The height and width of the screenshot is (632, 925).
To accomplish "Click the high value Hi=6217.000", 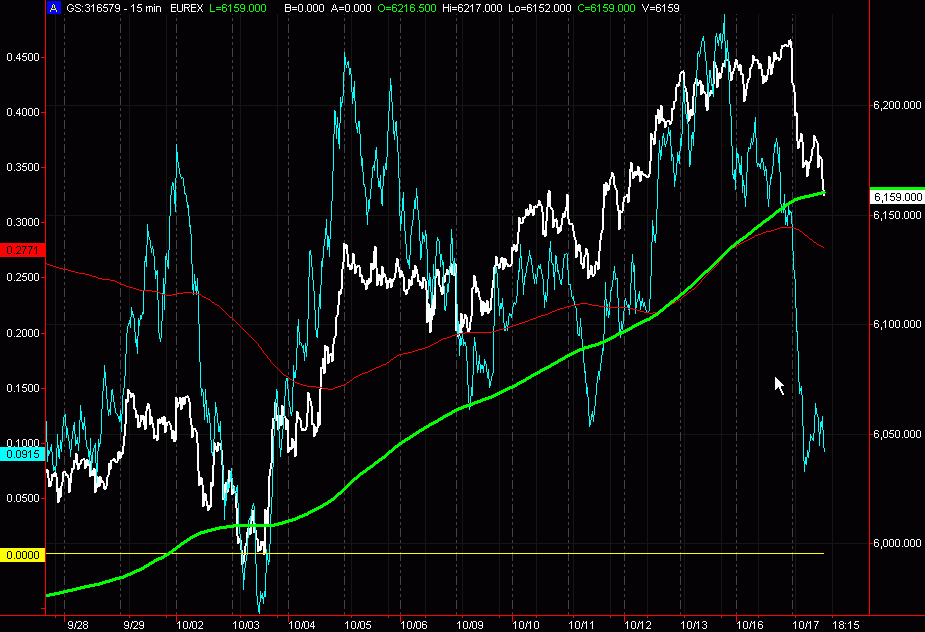I will tap(473, 8).
